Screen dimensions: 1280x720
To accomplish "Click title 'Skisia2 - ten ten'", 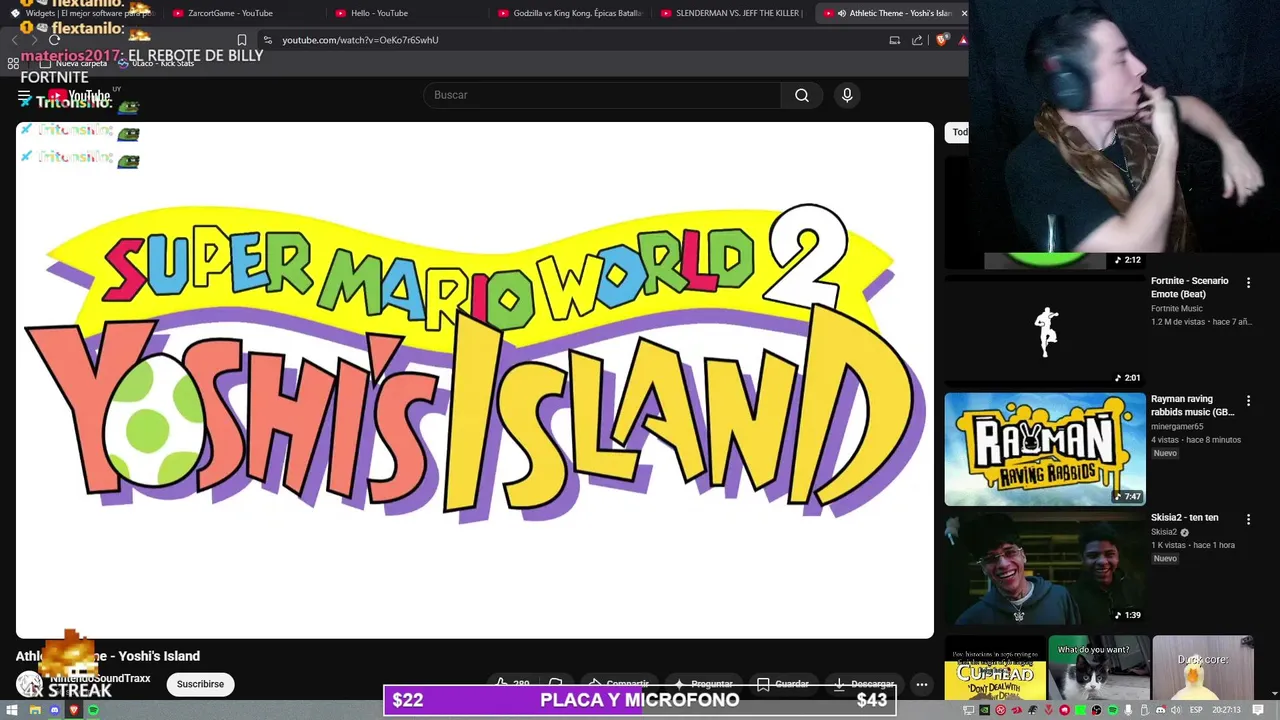I will (1185, 517).
